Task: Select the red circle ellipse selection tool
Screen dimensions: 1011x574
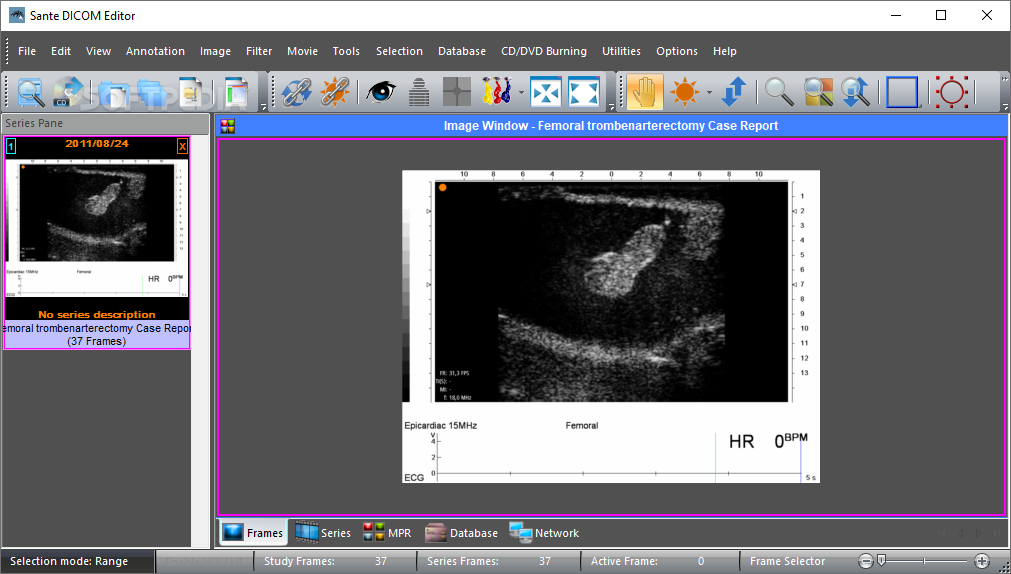Action: tap(952, 92)
